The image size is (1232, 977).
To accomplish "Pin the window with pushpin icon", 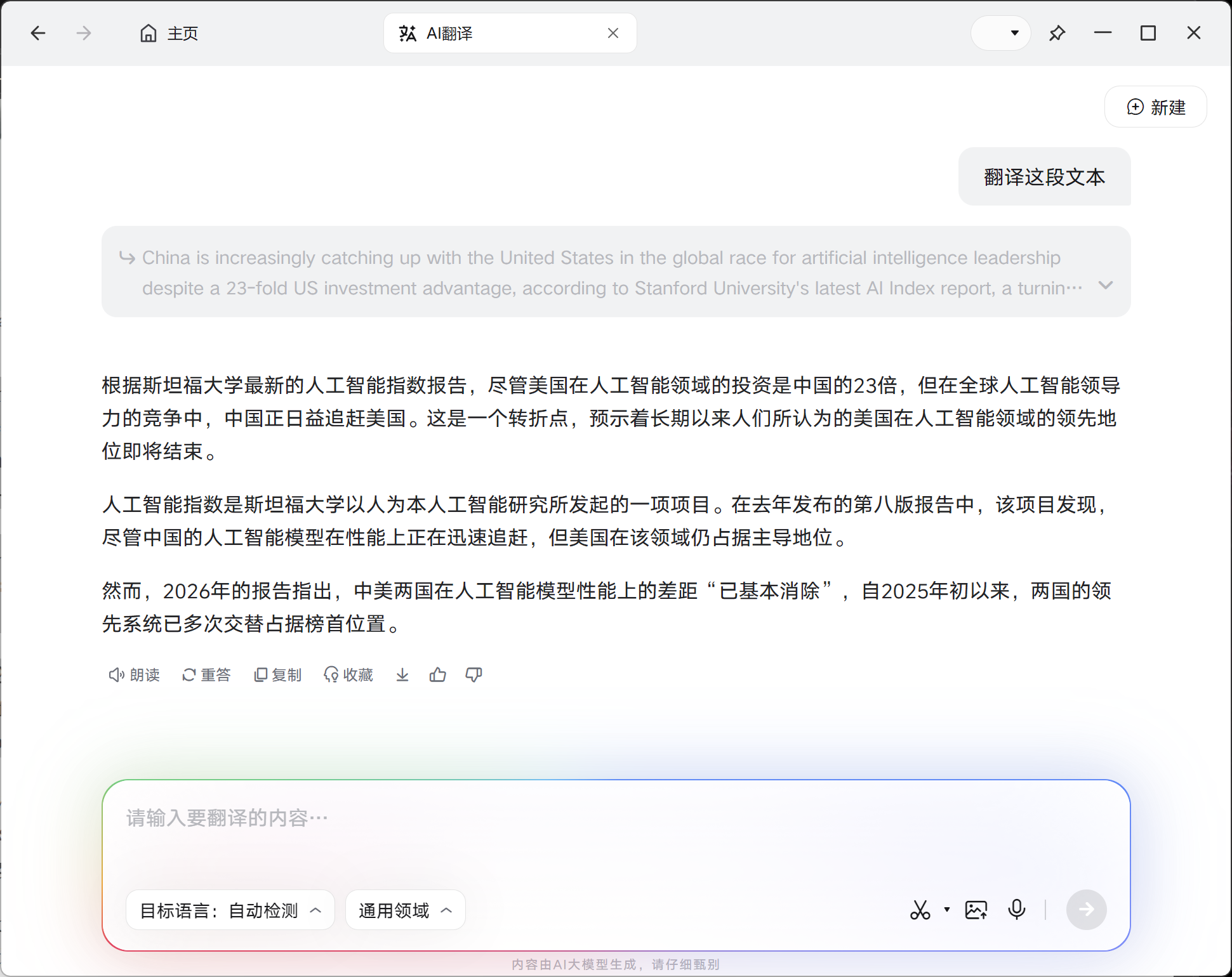I will (x=1057, y=33).
